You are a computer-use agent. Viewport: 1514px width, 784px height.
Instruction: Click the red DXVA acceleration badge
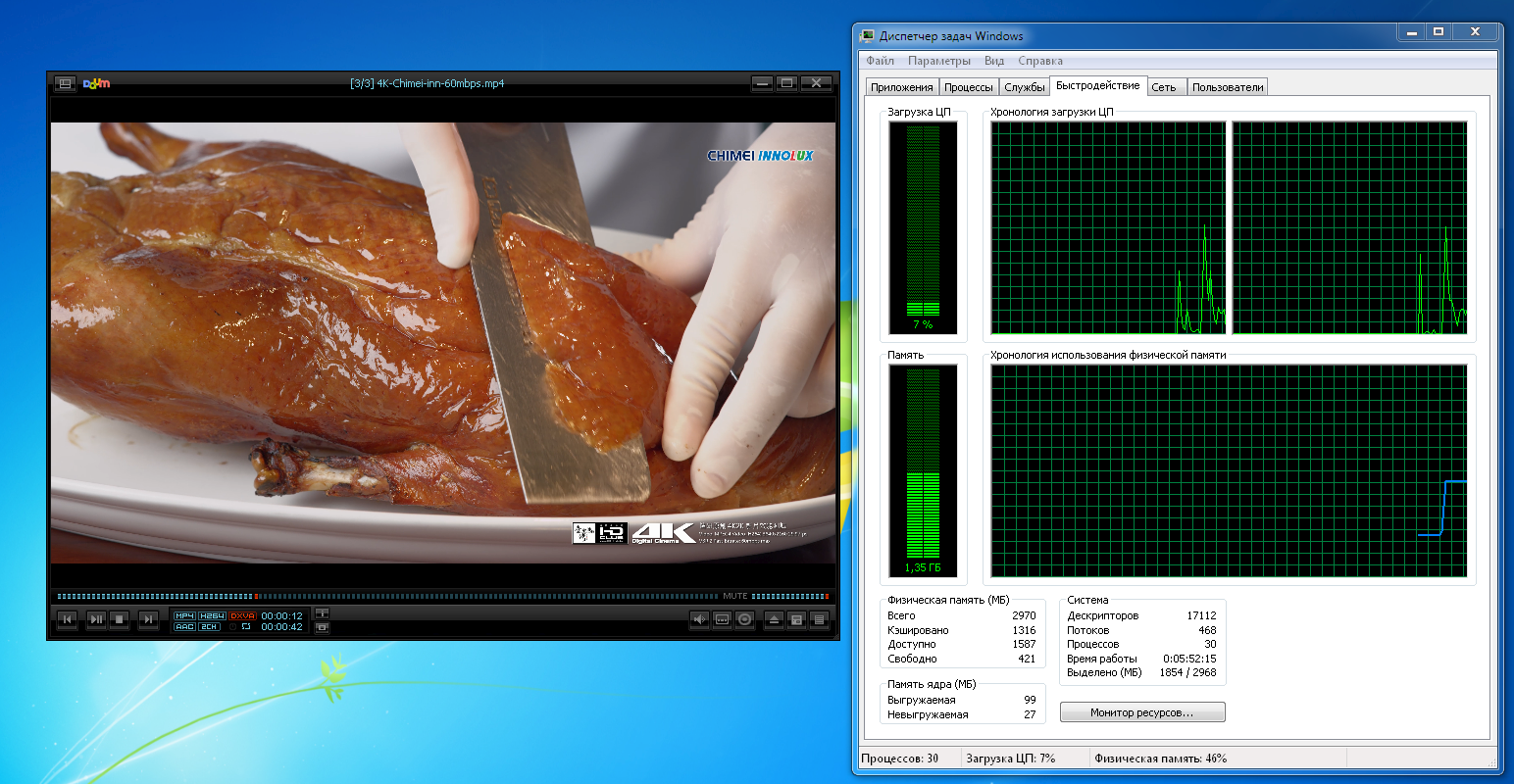(242, 615)
